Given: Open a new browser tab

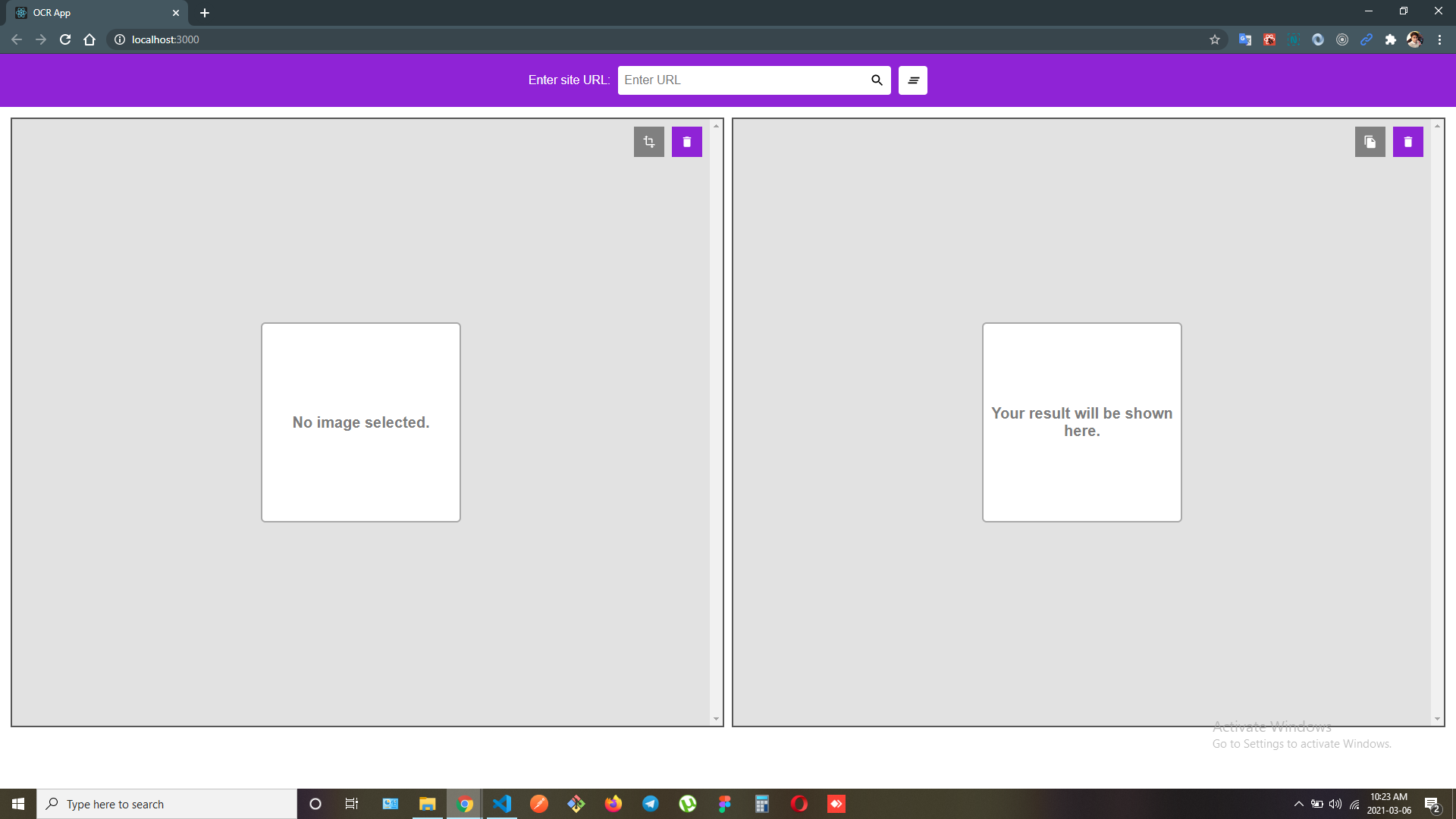Looking at the screenshot, I should pyautogui.click(x=205, y=13).
